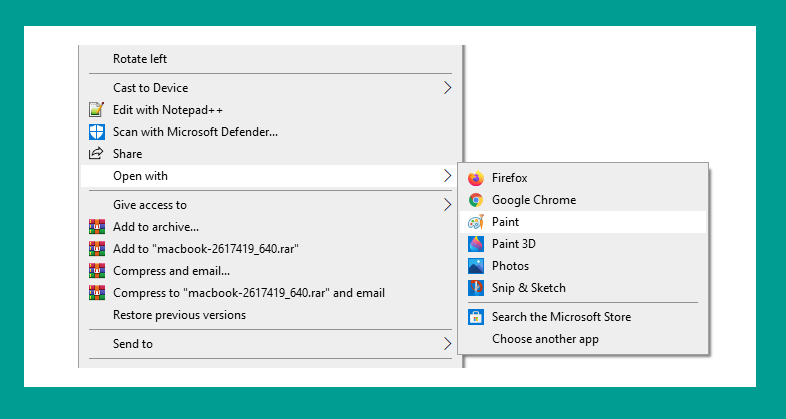
Task: Click the Microsoft Store bag icon
Action: tap(476, 317)
